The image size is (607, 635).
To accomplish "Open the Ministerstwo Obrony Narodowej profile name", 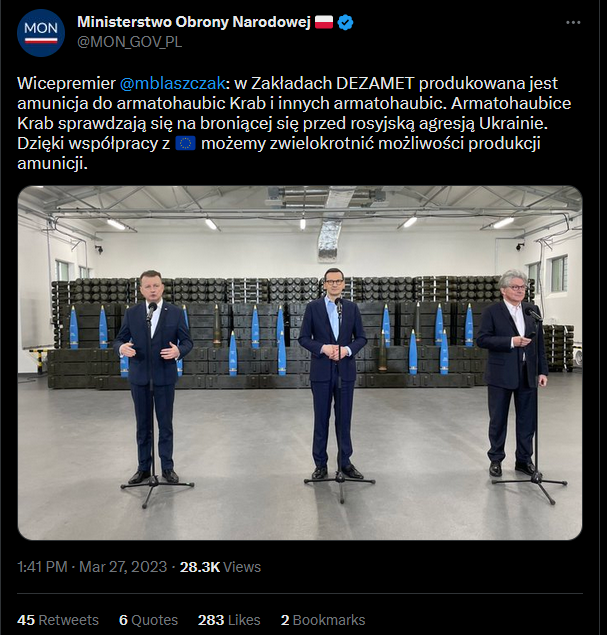I will 193,22.
